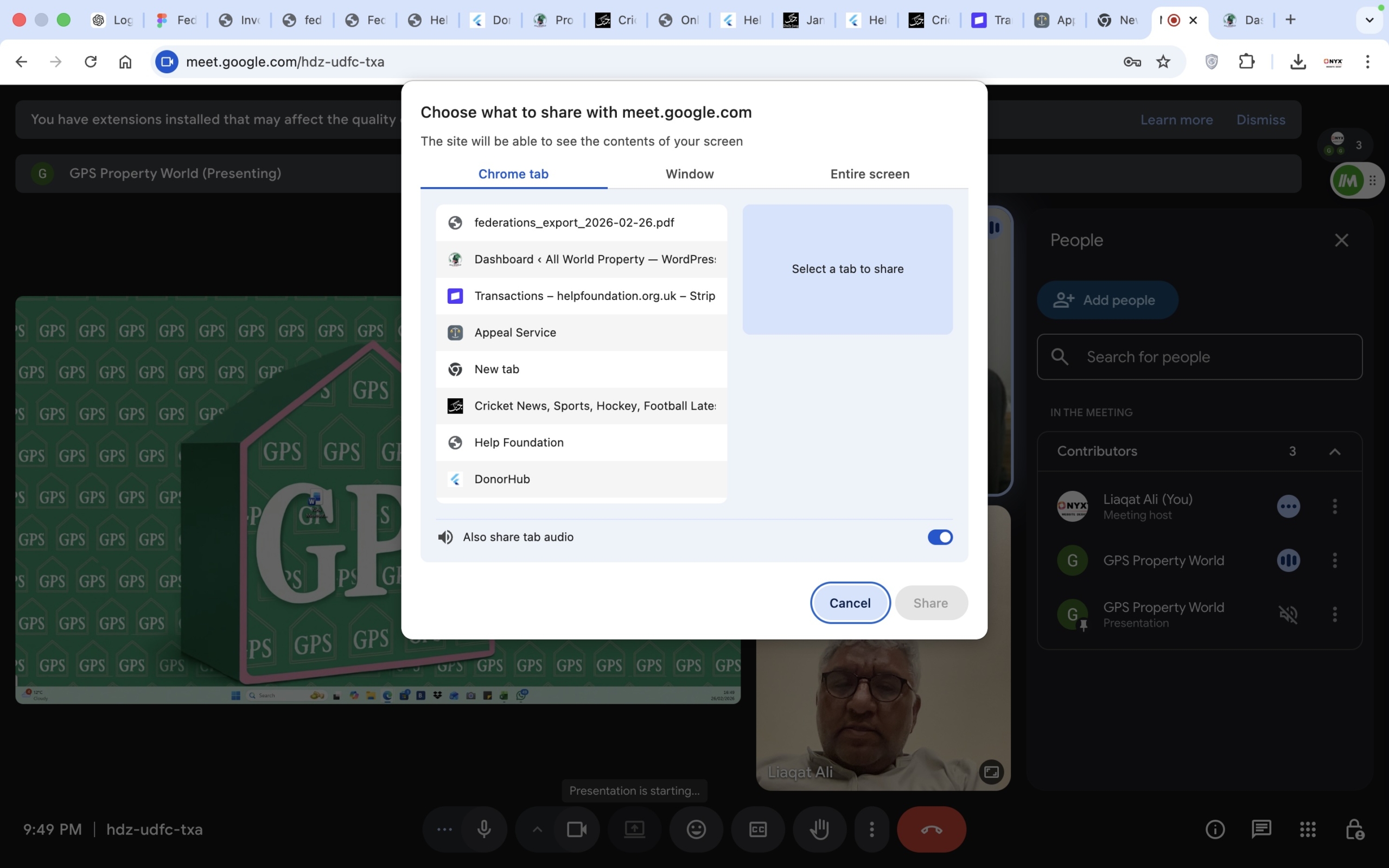The height and width of the screenshot is (868, 1389).
Task: Open the emoji reactions icon
Action: point(696,829)
